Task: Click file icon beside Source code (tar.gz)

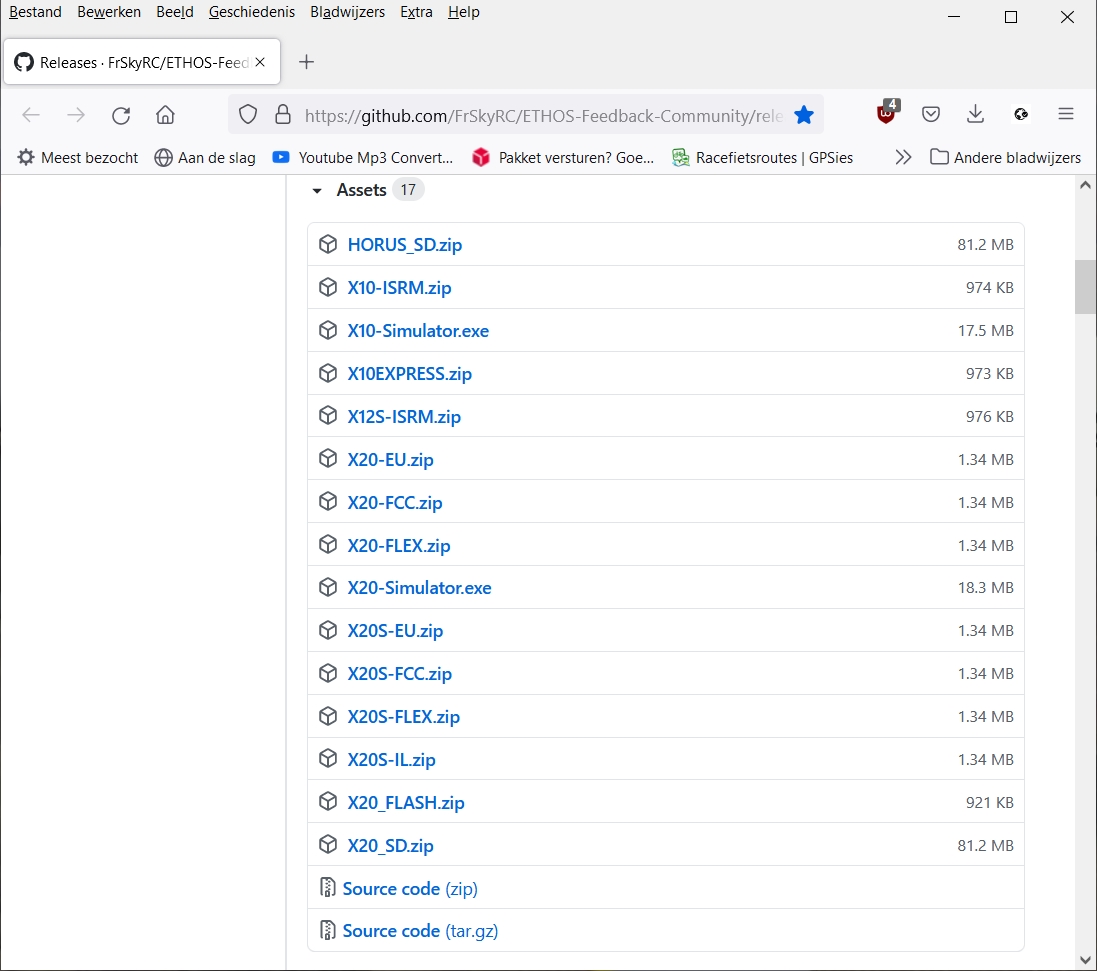Action: [327, 930]
